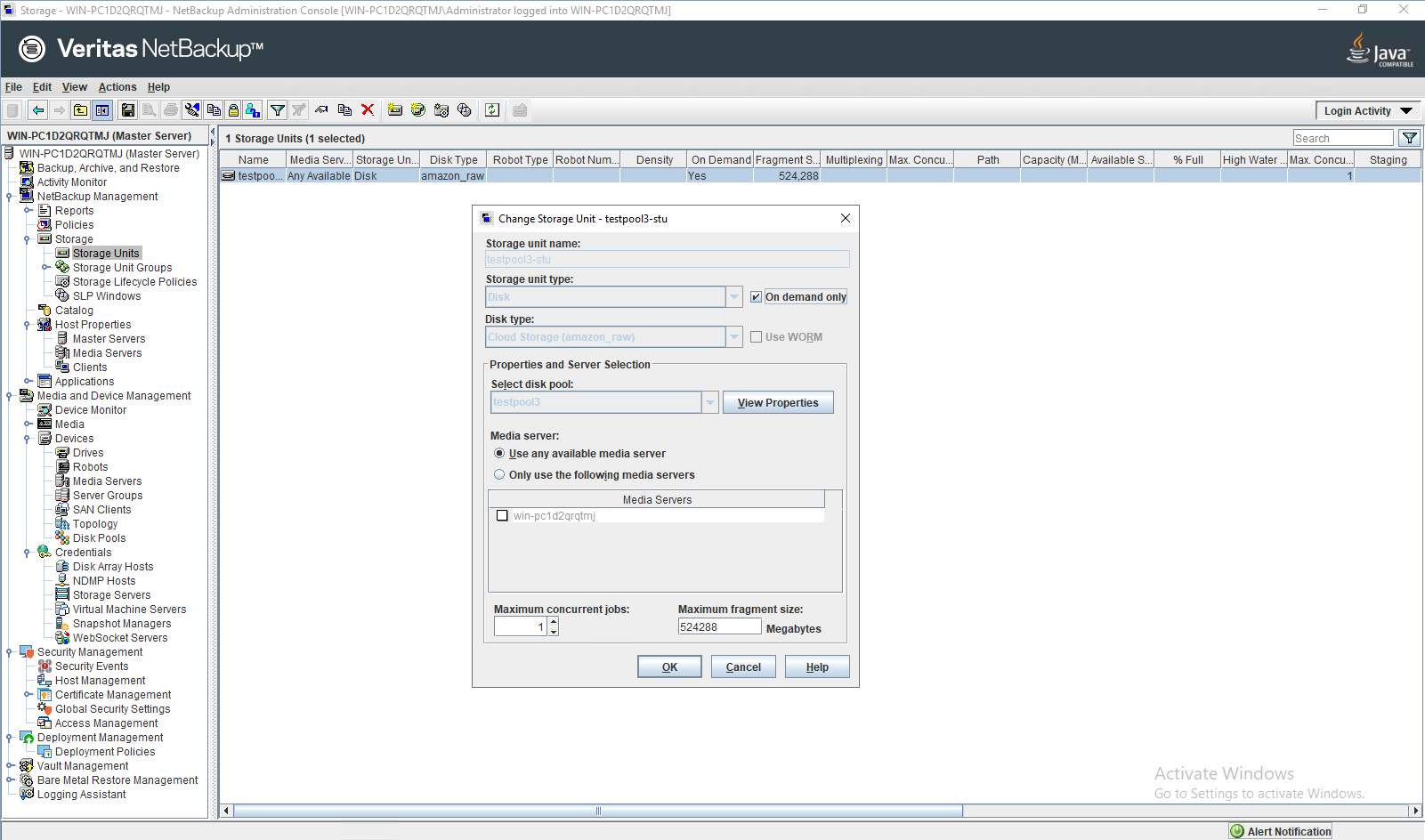Open the Login Activity dropdown
Viewport: 1425px width, 840px height.
1368,110
